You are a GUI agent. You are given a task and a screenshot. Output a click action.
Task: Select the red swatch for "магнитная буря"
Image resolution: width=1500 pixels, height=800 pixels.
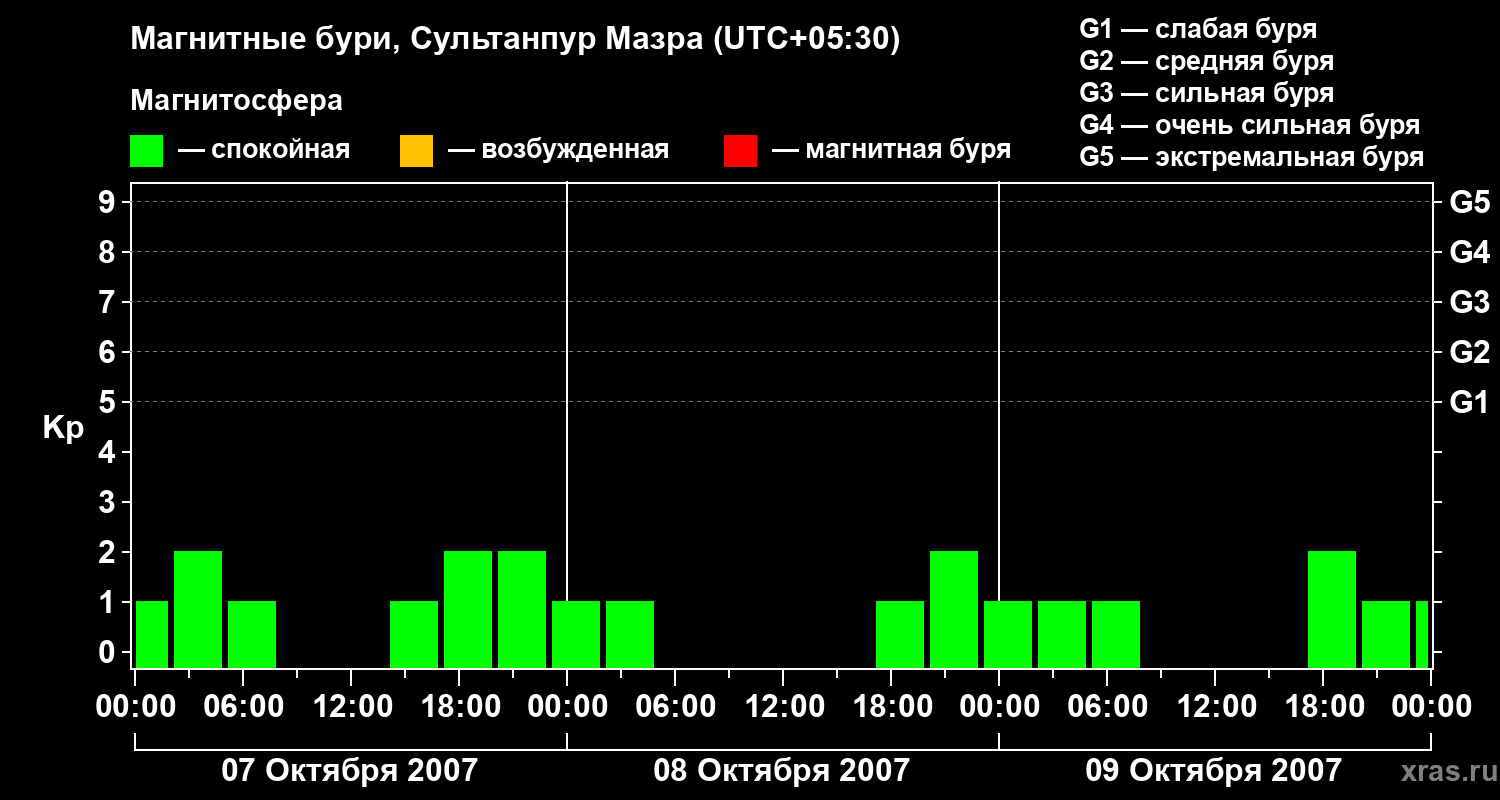click(x=740, y=151)
